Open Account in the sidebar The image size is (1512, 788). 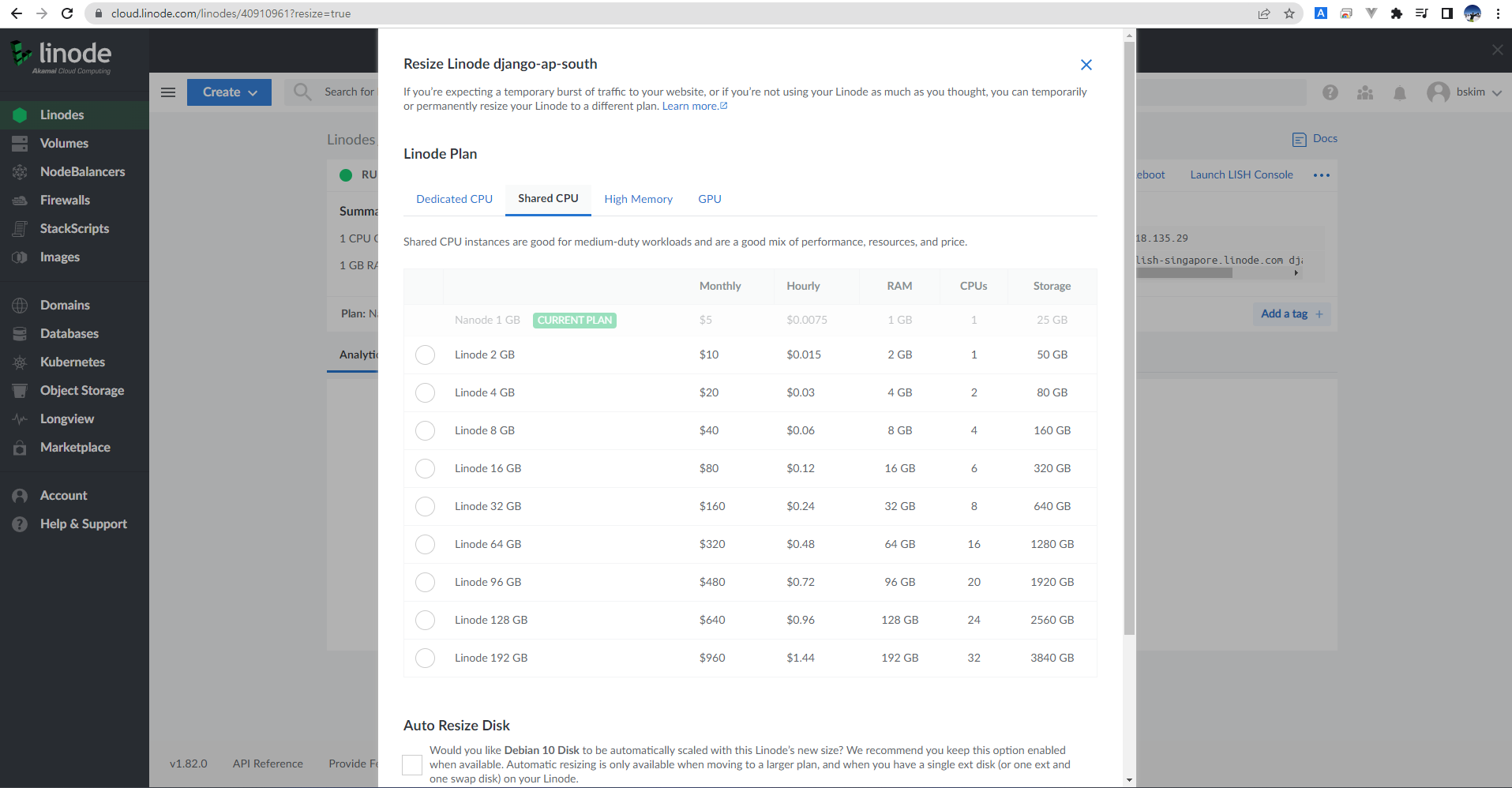pyautogui.click(x=74, y=496)
